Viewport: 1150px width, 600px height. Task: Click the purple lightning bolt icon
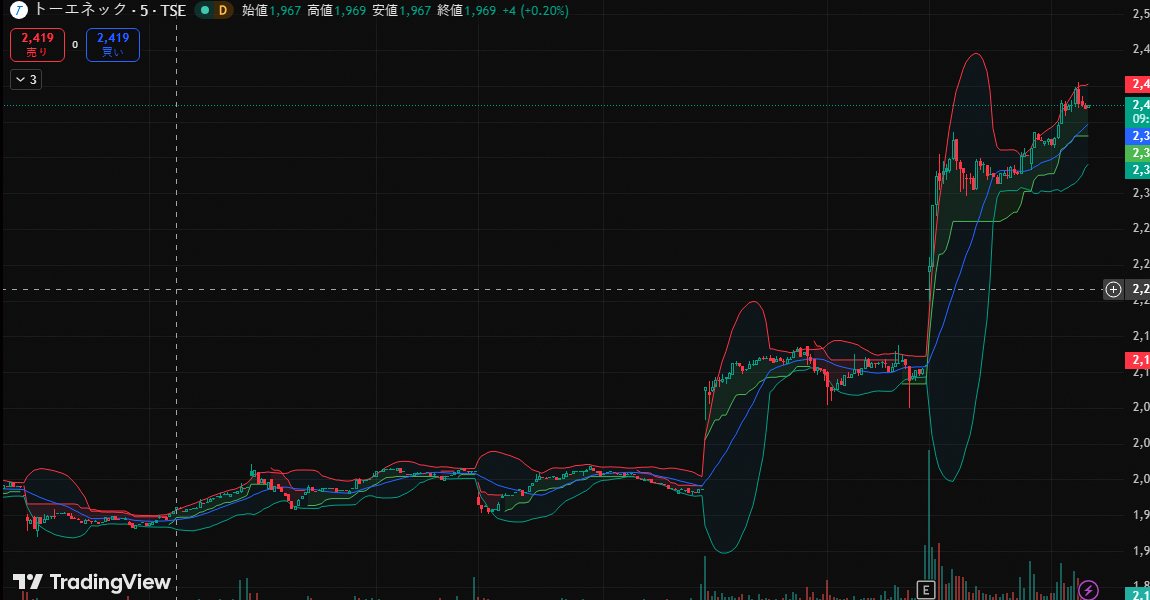1088,589
